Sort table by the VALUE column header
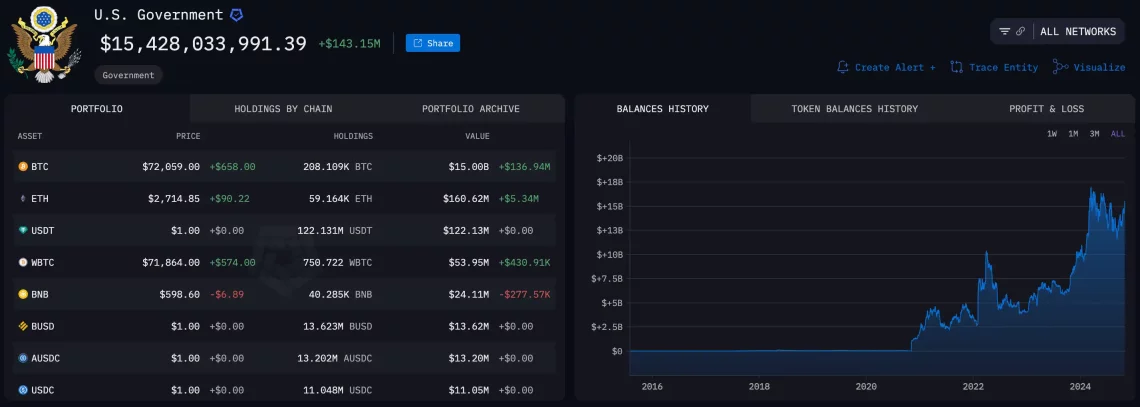This screenshot has height=407, width=1140. pos(477,136)
